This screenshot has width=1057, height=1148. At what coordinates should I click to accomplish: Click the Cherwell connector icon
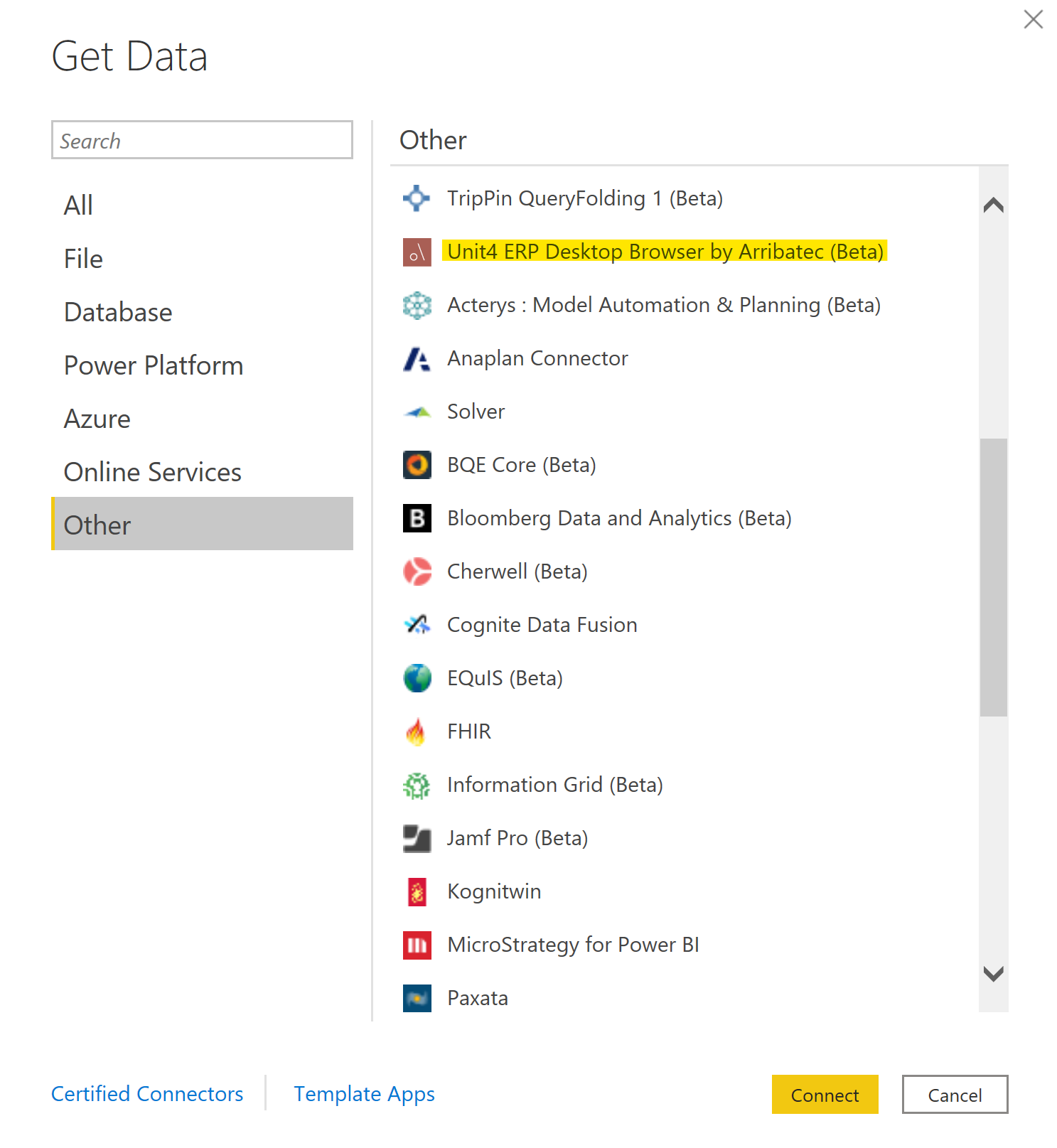click(x=417, y=572)
